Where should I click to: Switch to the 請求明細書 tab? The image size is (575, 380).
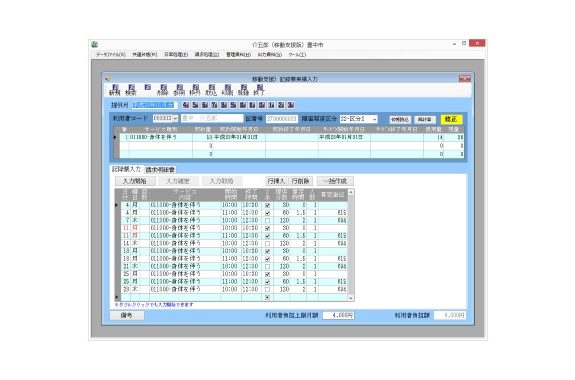pos(160,170)
